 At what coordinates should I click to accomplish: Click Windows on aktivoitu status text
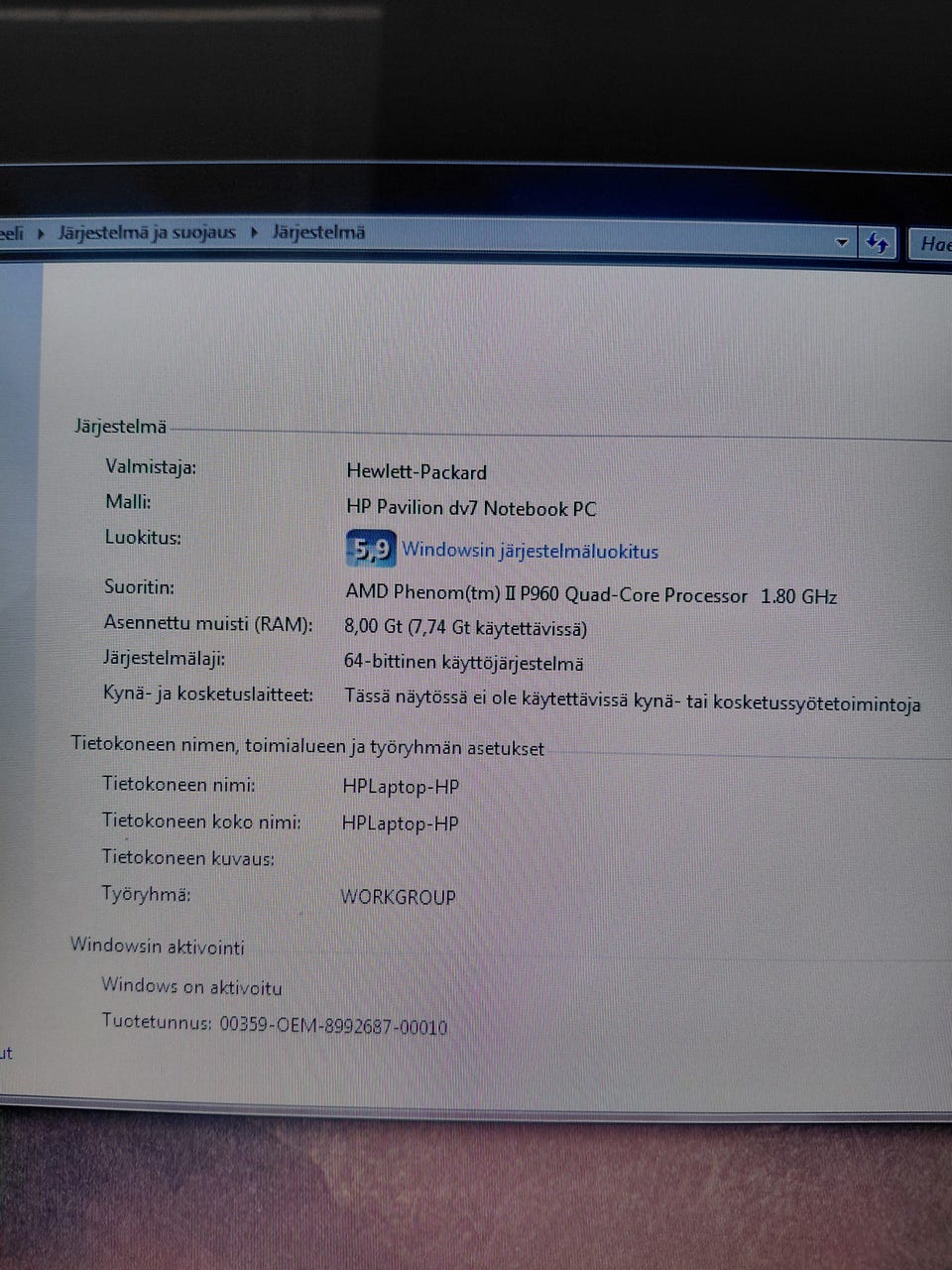pyautogui.click(x=191, y=986)
